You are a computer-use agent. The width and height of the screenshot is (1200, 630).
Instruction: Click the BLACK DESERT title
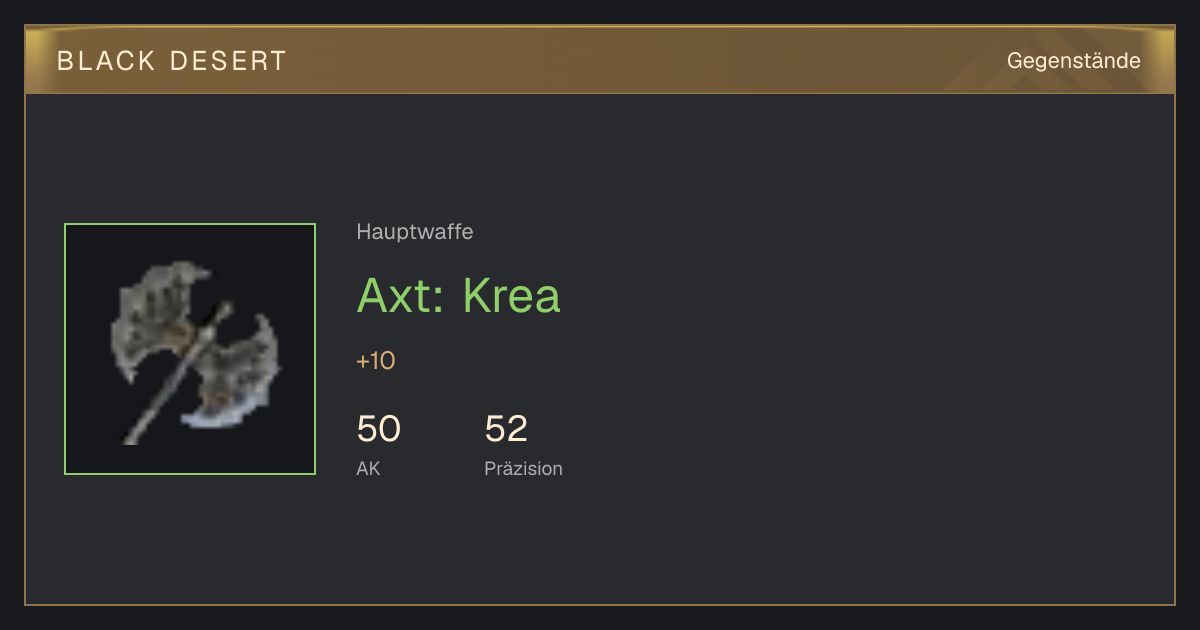pos(172,61)
